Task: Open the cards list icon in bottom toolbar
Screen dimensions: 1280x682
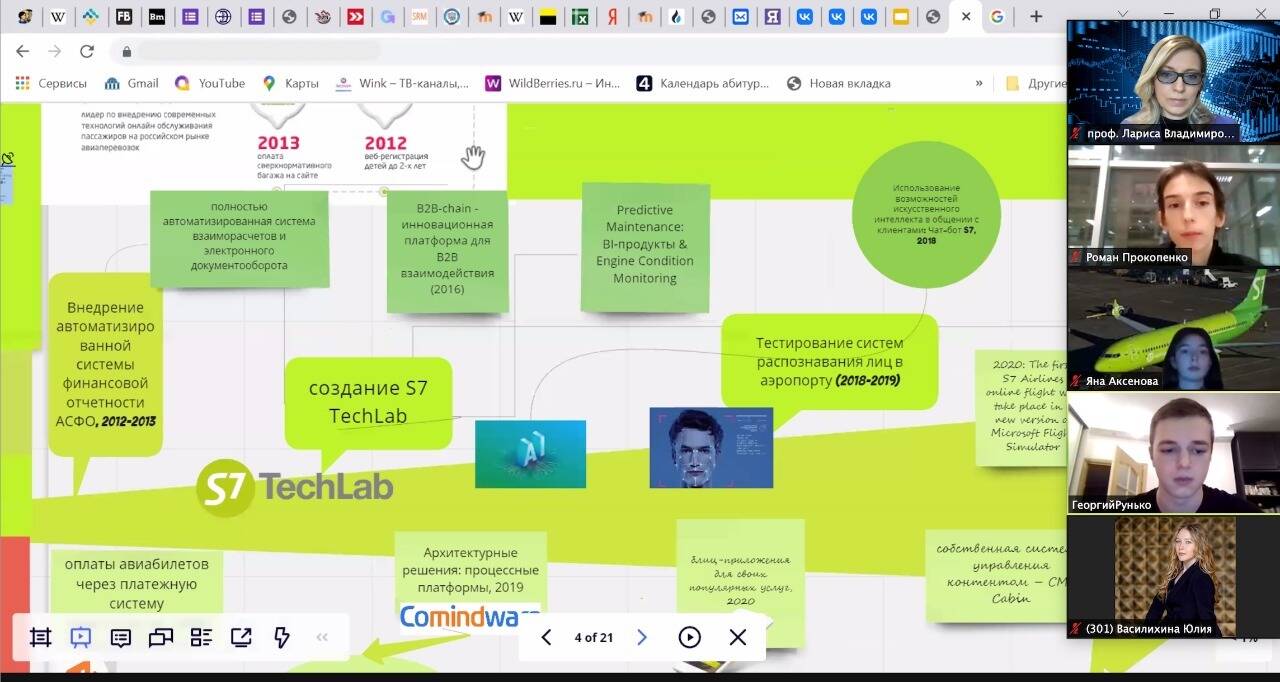Action: [201, 637]
